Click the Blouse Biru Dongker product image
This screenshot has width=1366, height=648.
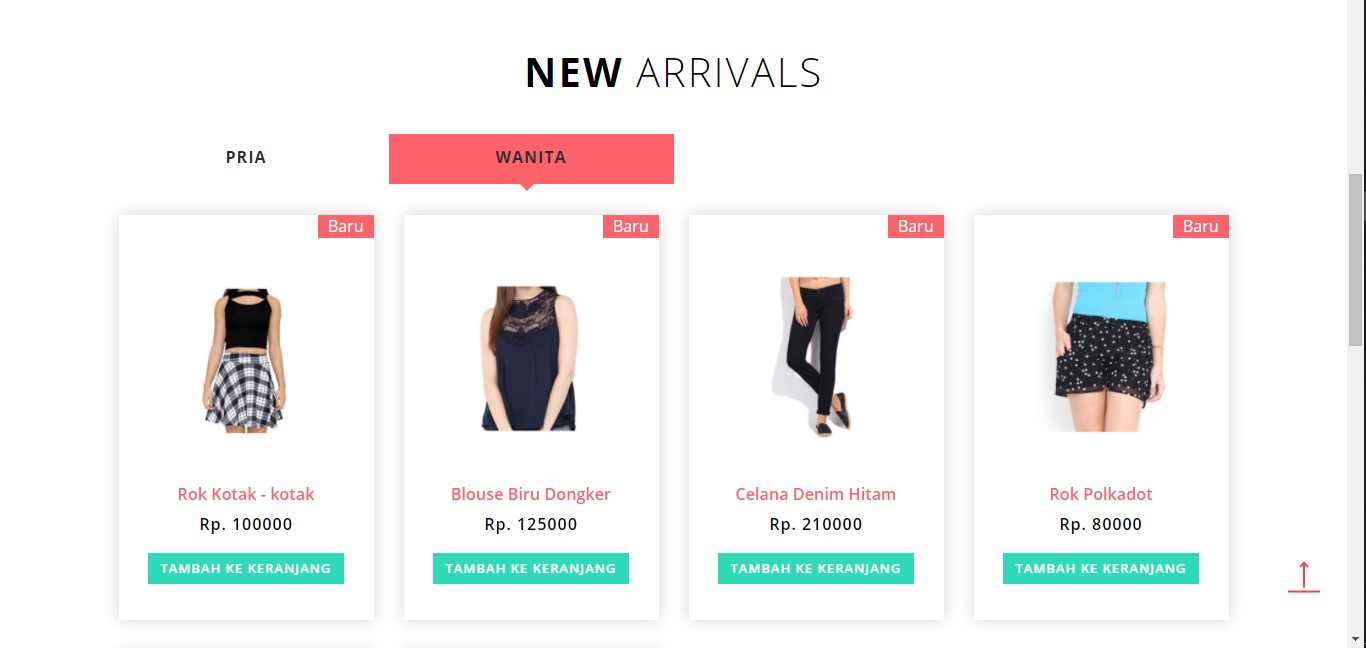click(x=529, y=359)
